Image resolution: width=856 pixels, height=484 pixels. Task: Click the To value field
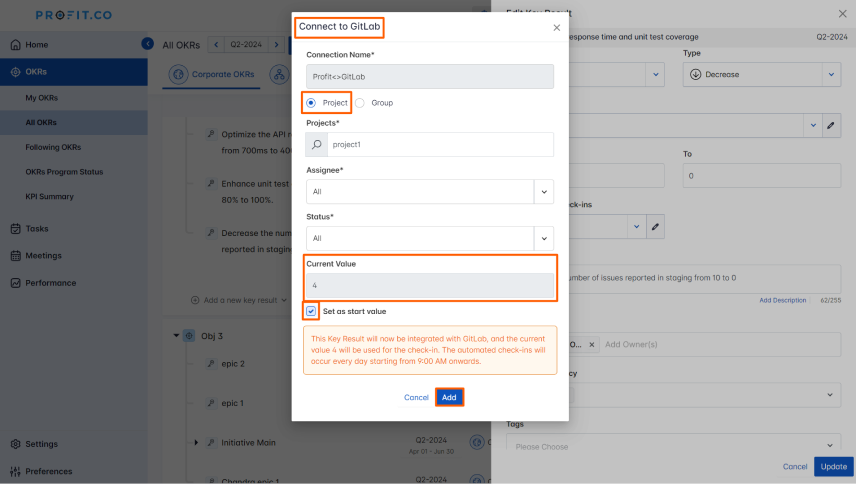(762, 176)
